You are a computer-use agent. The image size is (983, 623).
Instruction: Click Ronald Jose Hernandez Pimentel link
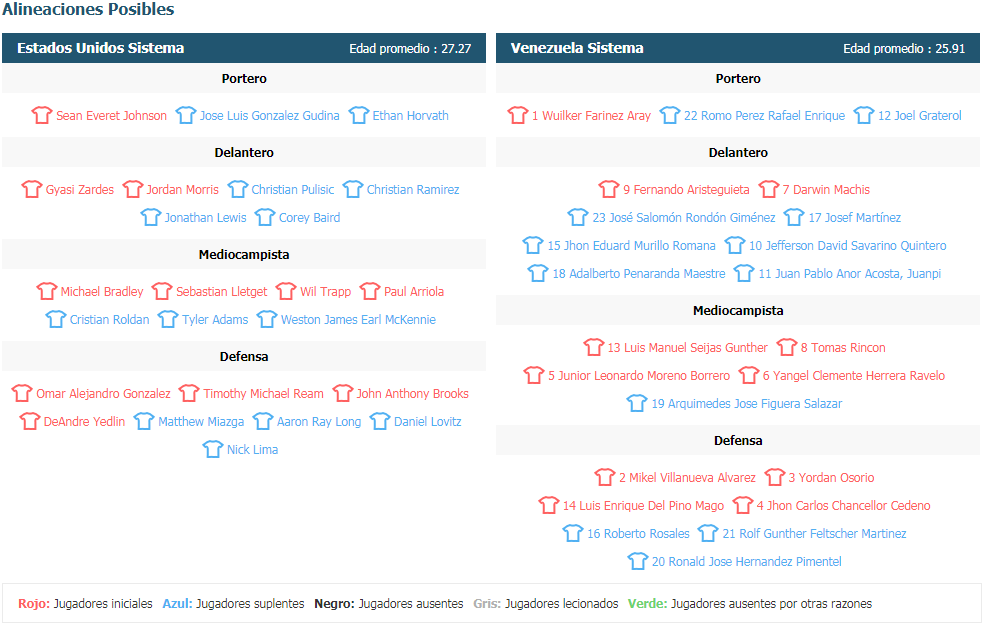tap(746, 561)
